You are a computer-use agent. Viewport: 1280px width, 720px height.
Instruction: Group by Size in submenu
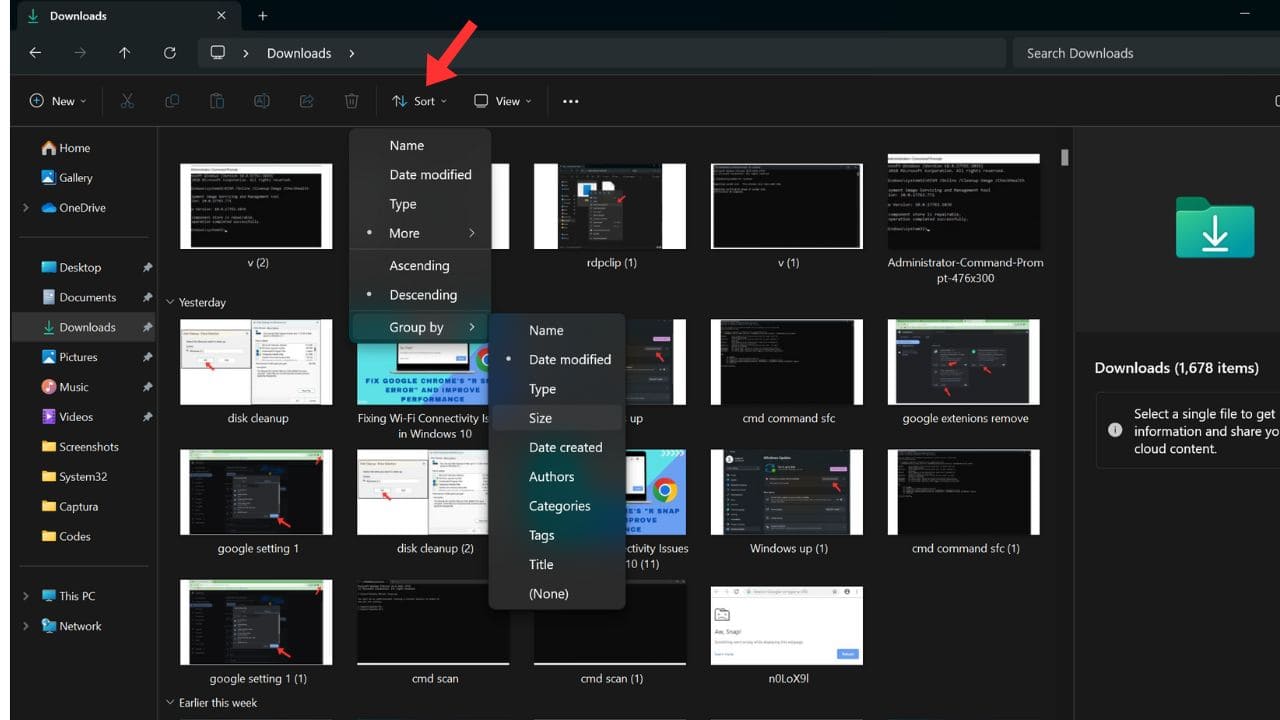(x=557, y=418)
